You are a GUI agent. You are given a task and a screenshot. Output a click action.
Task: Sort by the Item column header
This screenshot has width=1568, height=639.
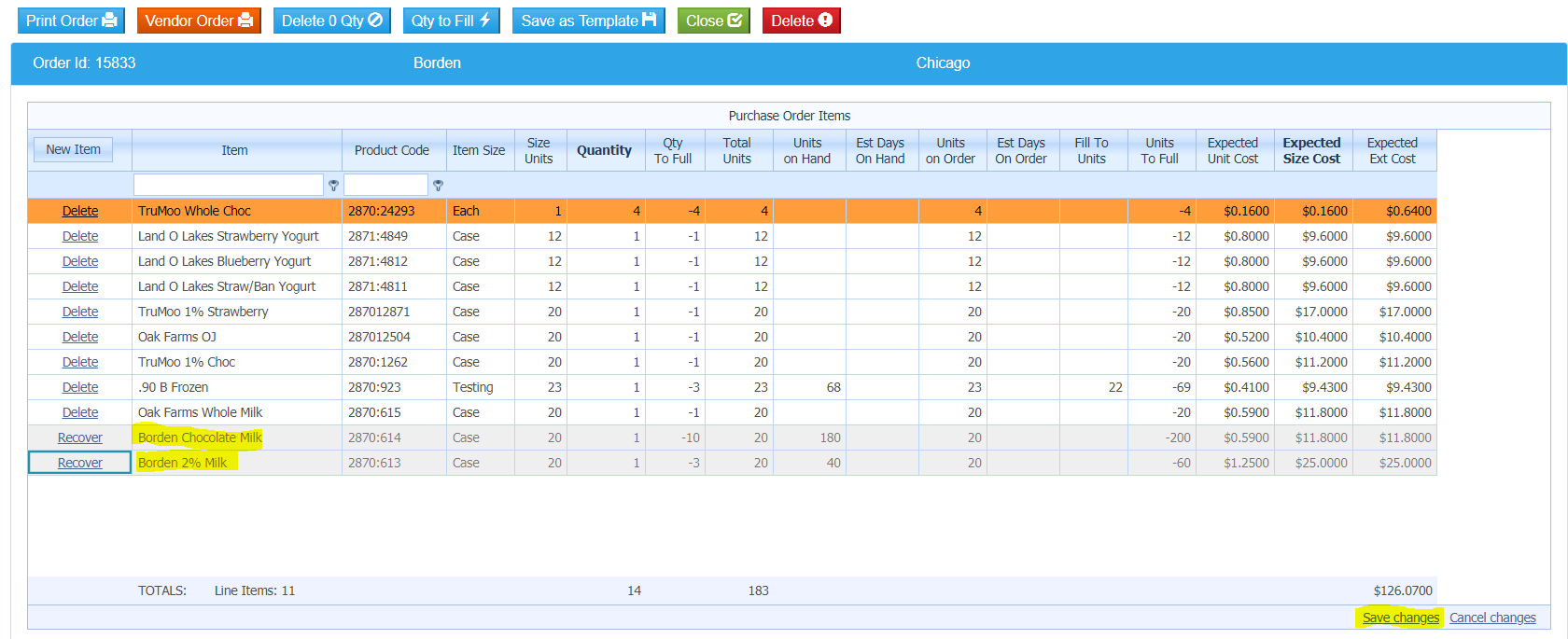235,150
